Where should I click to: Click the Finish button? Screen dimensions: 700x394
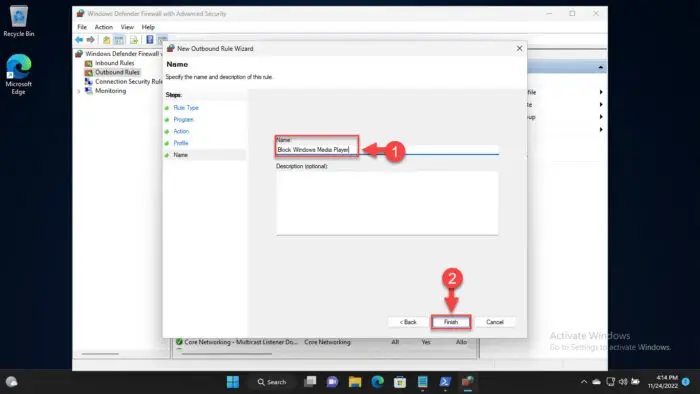451,322
